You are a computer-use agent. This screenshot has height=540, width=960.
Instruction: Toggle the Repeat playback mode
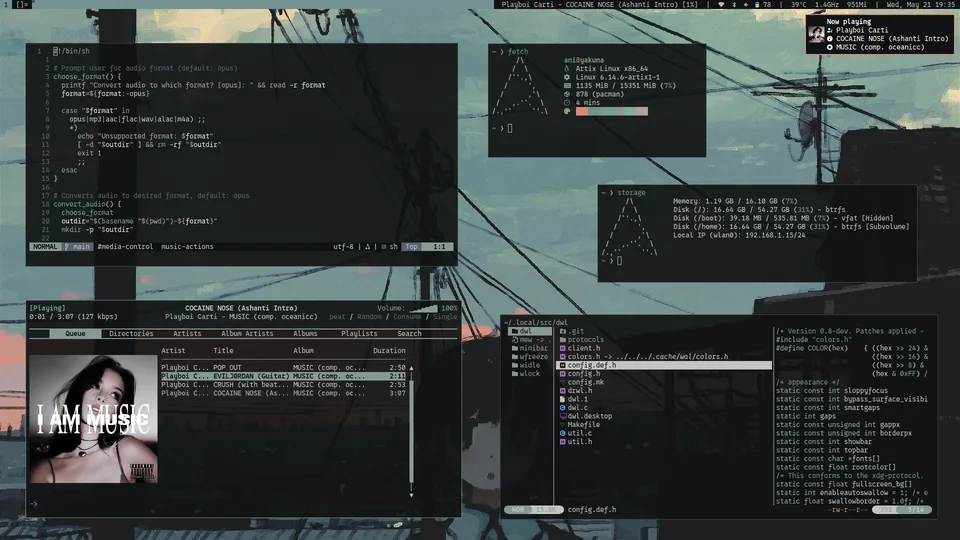337,317
